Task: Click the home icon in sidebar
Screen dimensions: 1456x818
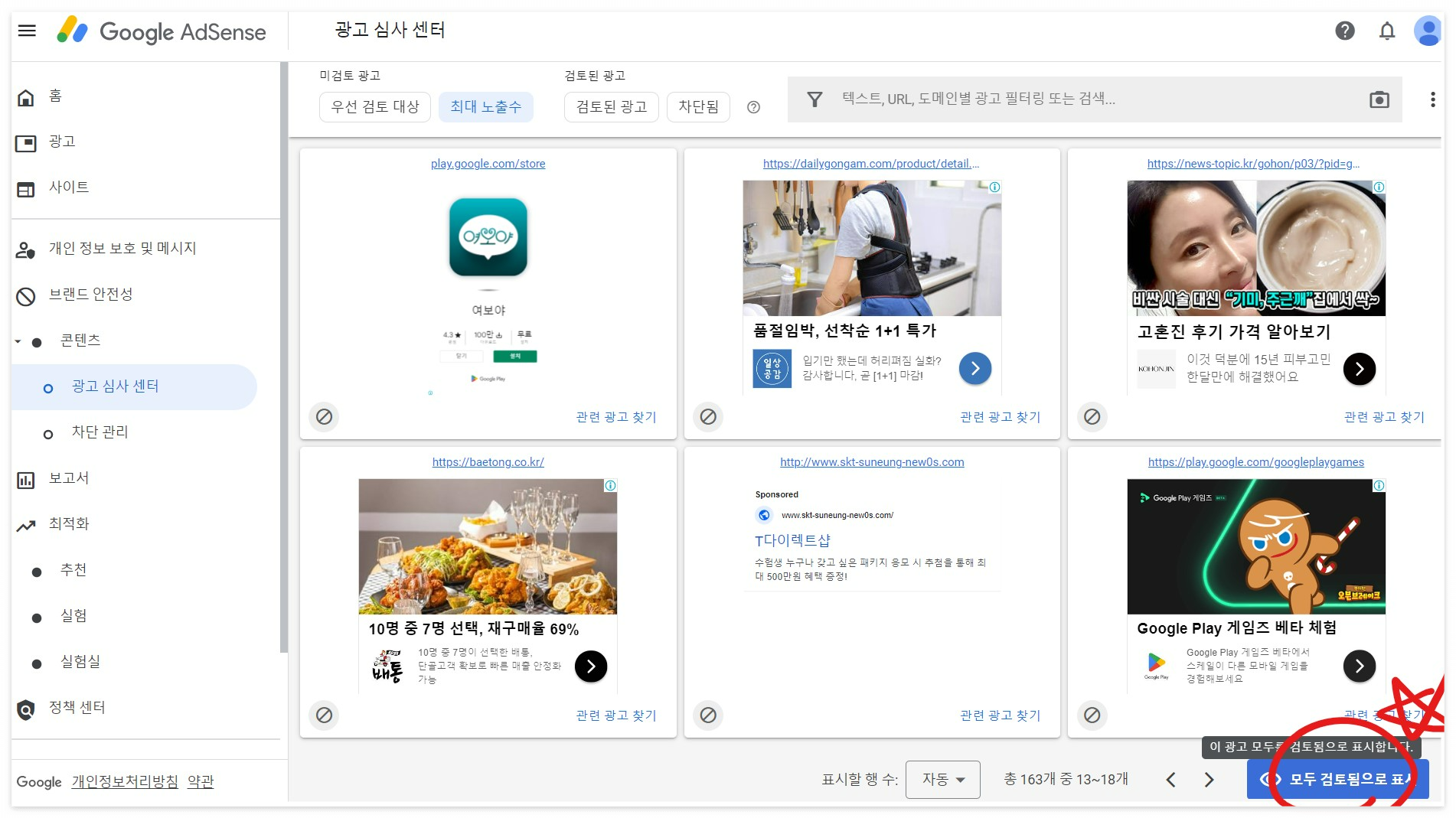Action: (26, 97)
